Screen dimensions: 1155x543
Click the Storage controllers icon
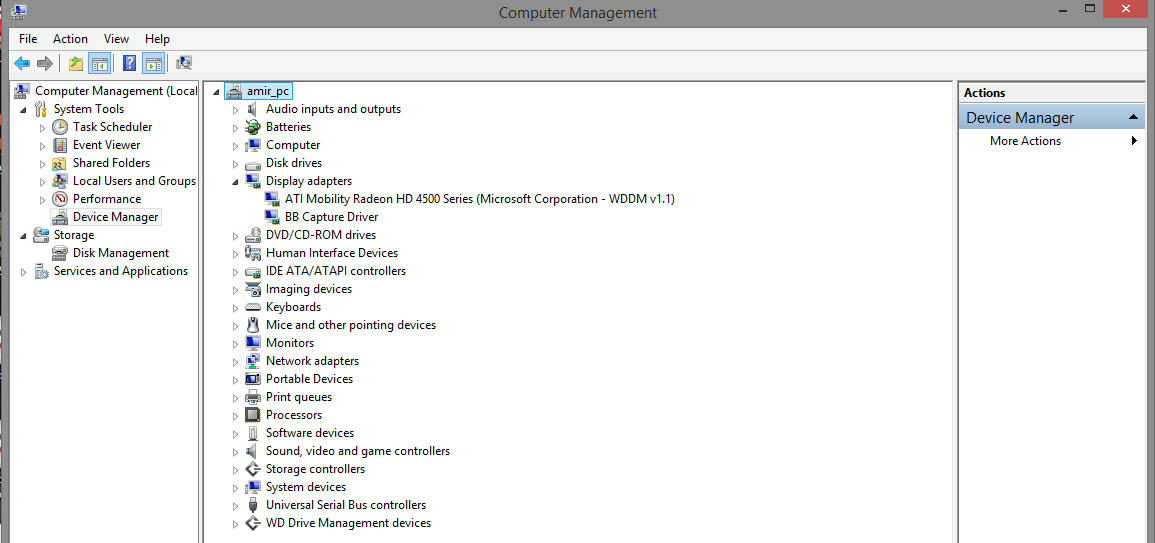(253, 469)
